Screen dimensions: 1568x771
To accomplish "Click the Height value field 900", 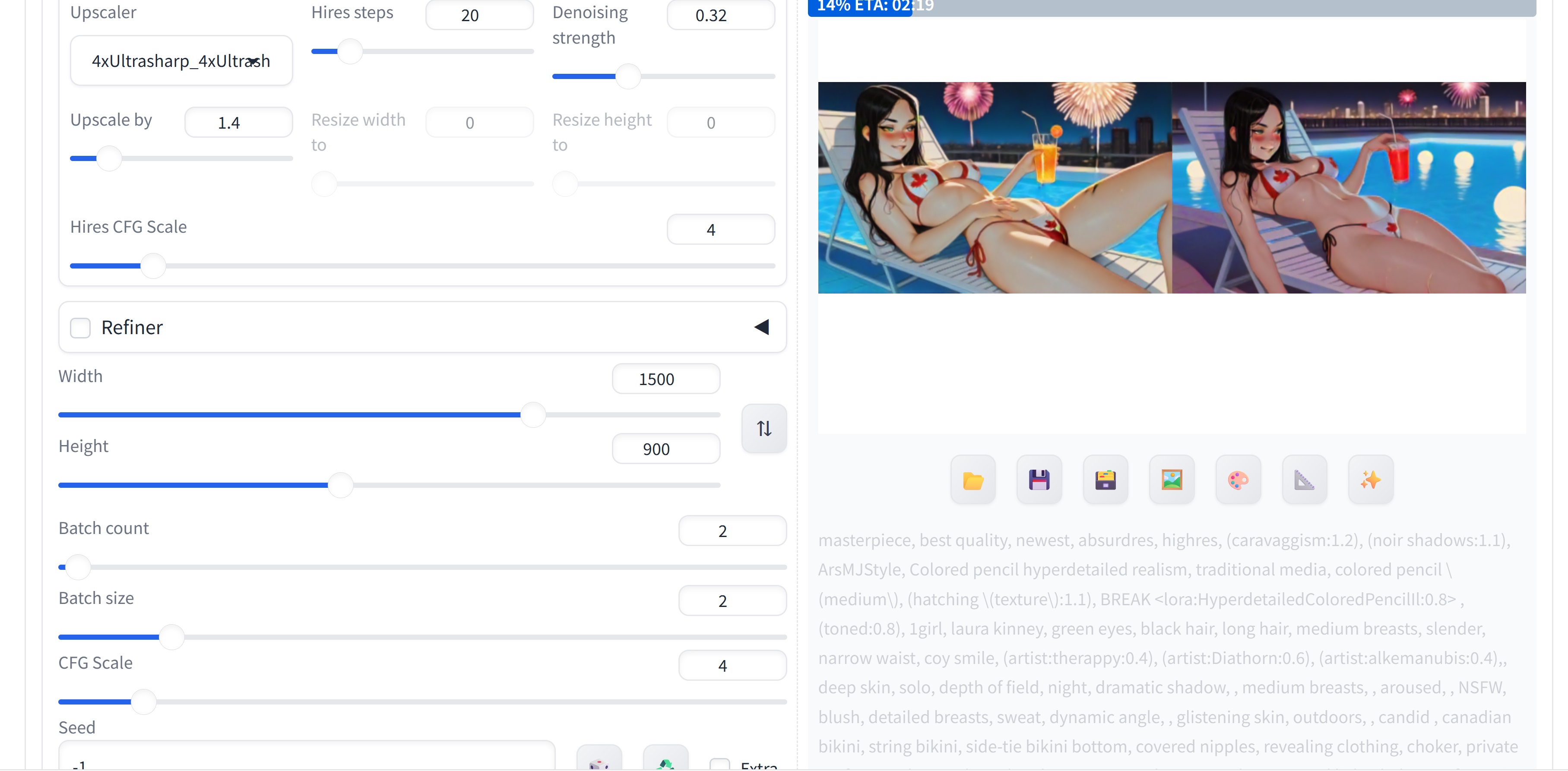I will [x=666, y=449].
